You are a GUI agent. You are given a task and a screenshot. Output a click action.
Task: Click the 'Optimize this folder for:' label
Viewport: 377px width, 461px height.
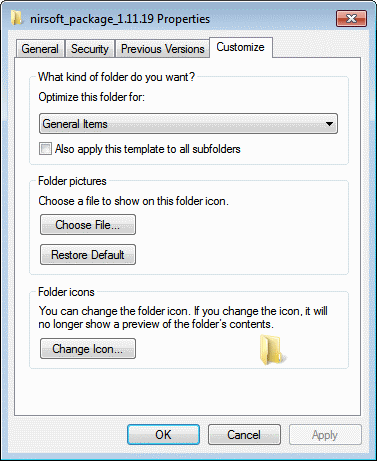92,97
